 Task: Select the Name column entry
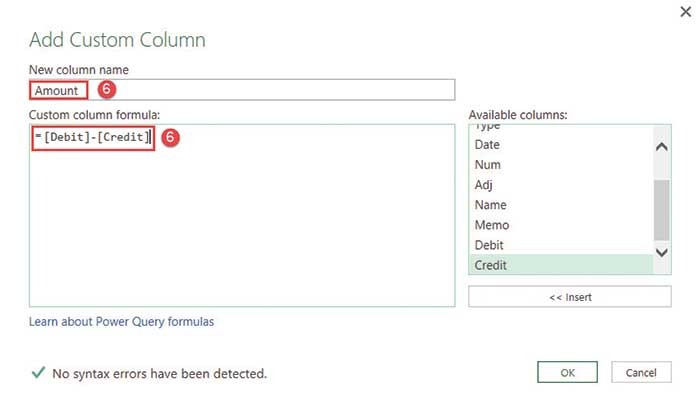coord(490,205)
